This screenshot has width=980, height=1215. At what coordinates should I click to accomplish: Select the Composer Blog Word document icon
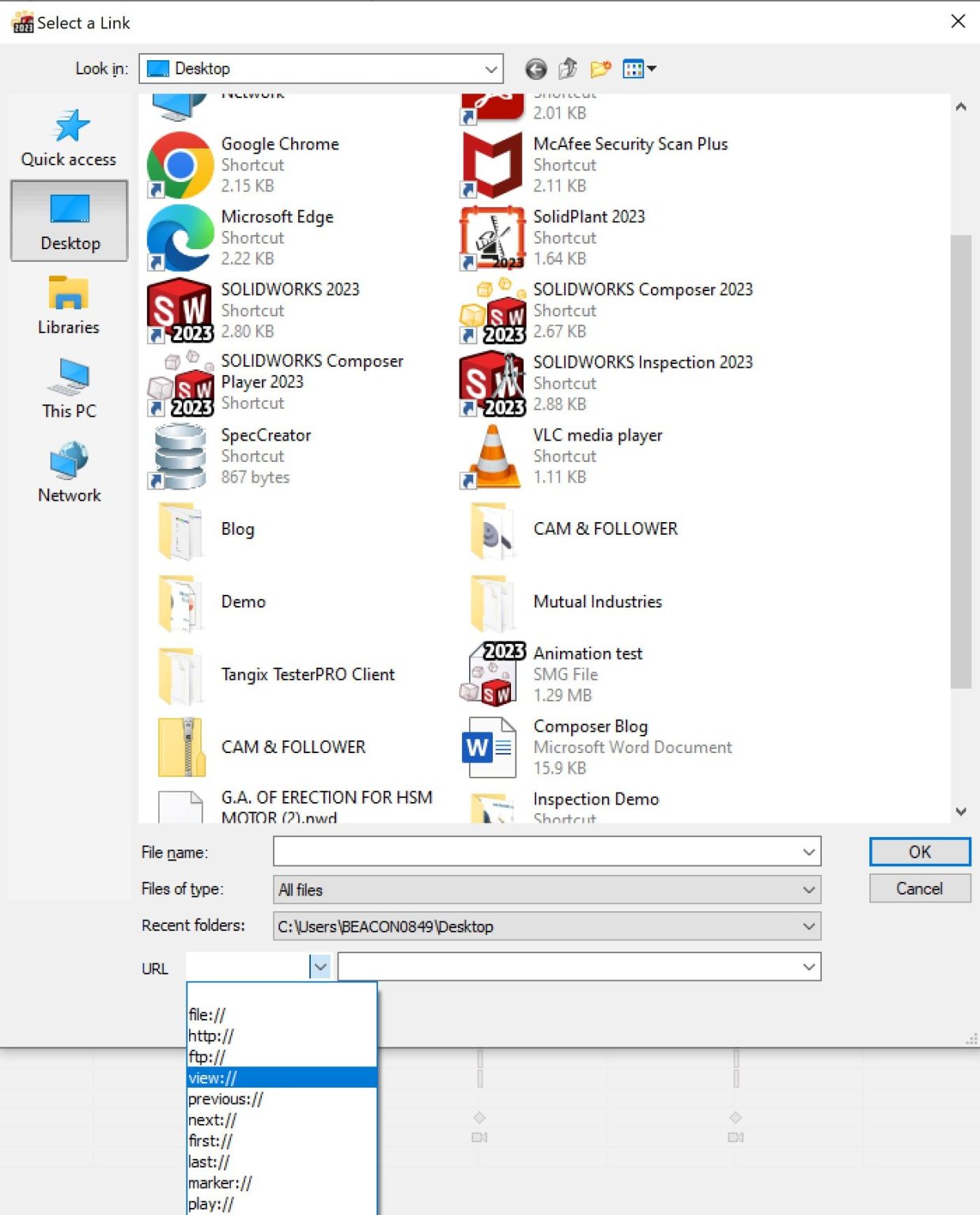pyautogui.click(x=489, y=748)
